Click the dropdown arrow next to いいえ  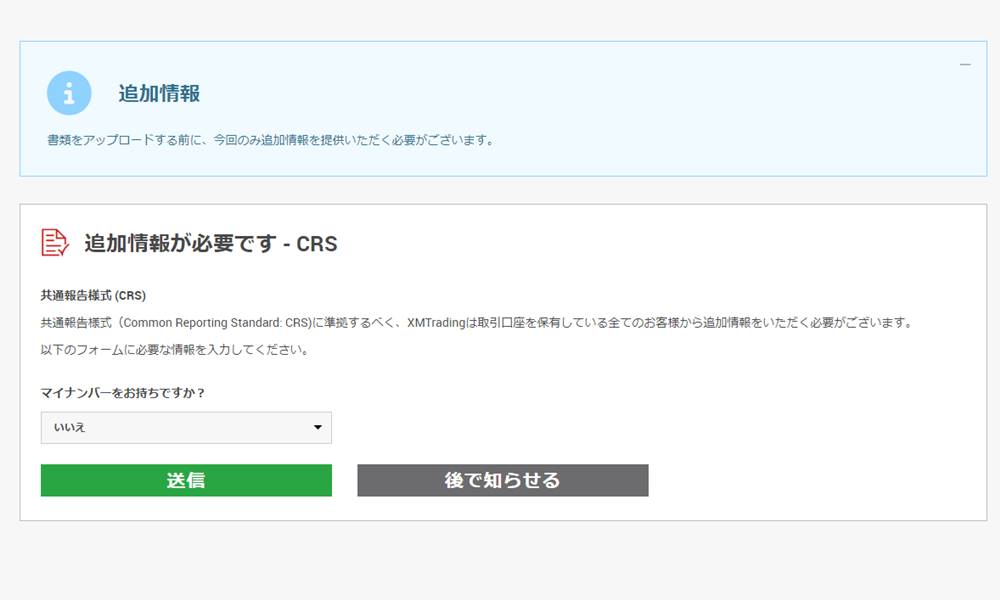[319, 428]
